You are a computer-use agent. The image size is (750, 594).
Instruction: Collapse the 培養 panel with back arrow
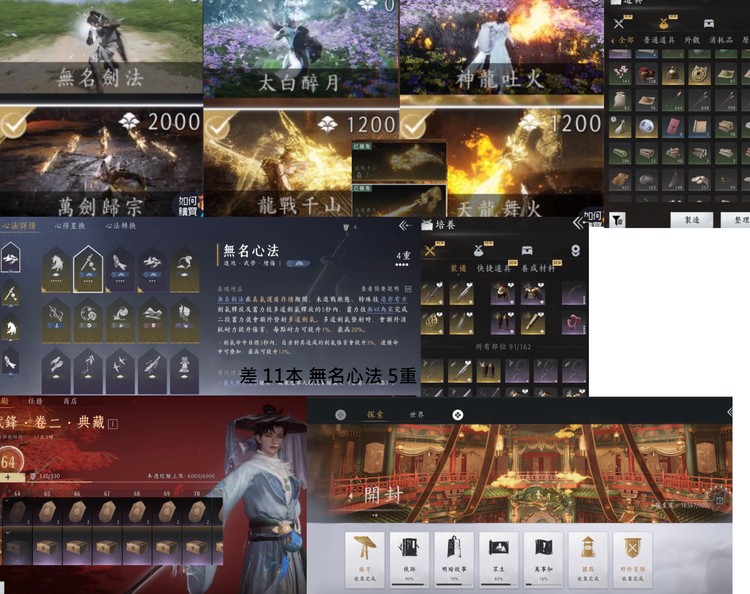578,223
